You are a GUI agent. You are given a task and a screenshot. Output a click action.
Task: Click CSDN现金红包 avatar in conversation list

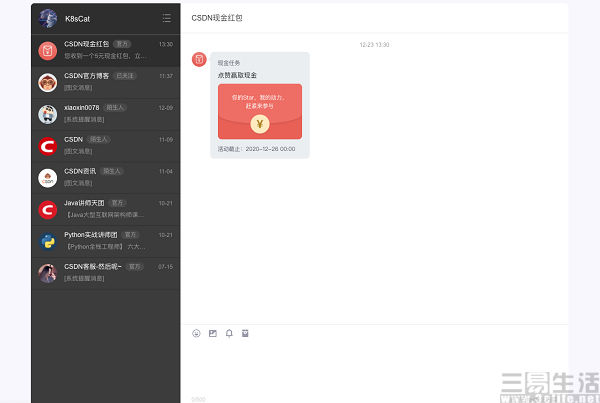(x=48, y=51)
